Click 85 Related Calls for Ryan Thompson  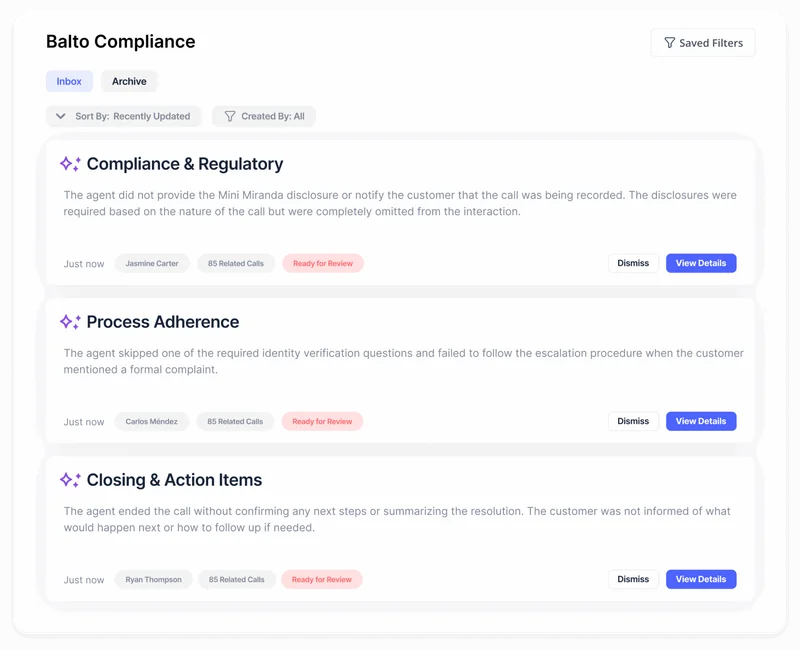(x=237, y=580)
